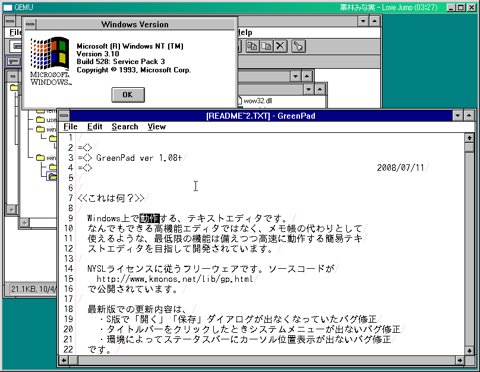The image size is (480, 372).
Task: Click GreenPad horizontal scrollbar thumb
Action: pyautogui.click(x=73, y=360)
